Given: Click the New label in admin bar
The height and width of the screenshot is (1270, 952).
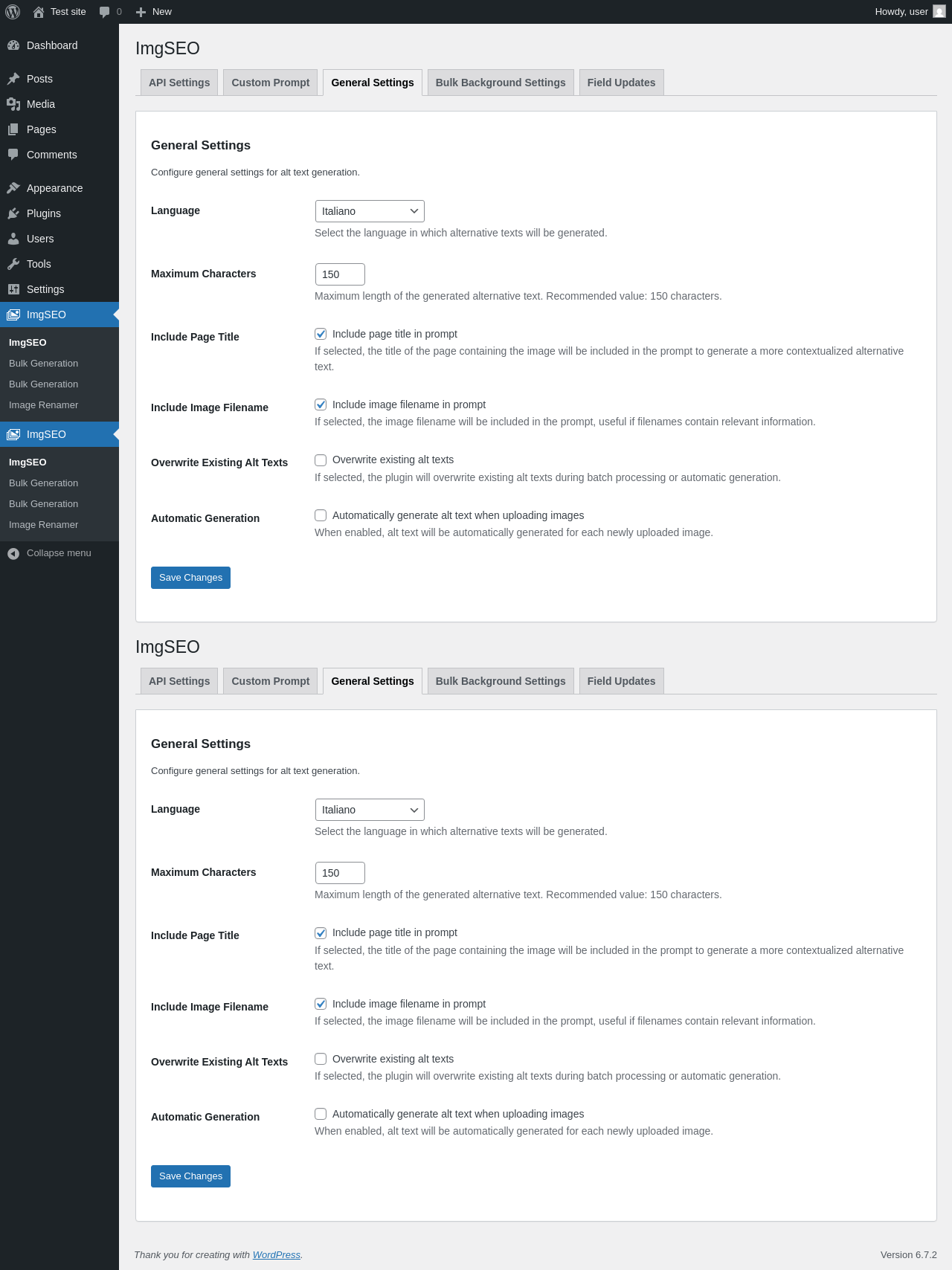Looking at the screenshot, I should (162, 12).
